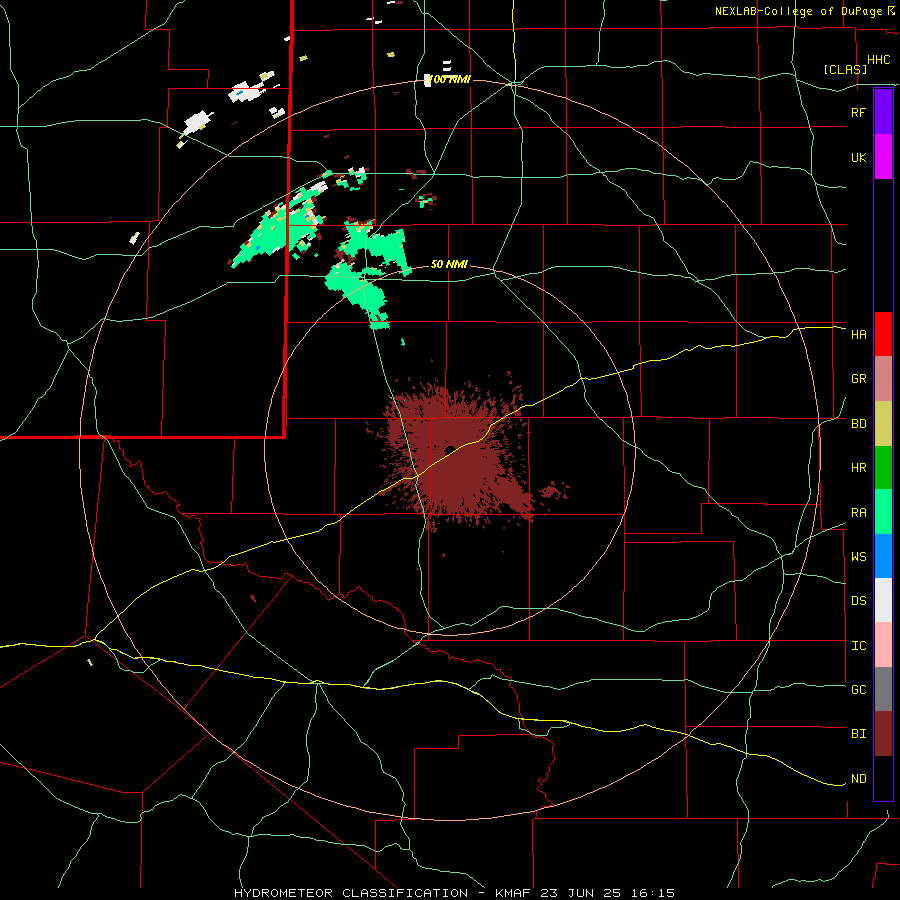
Task: Select the yellow BD legend swatch
Action: click(x=883, y=423)
